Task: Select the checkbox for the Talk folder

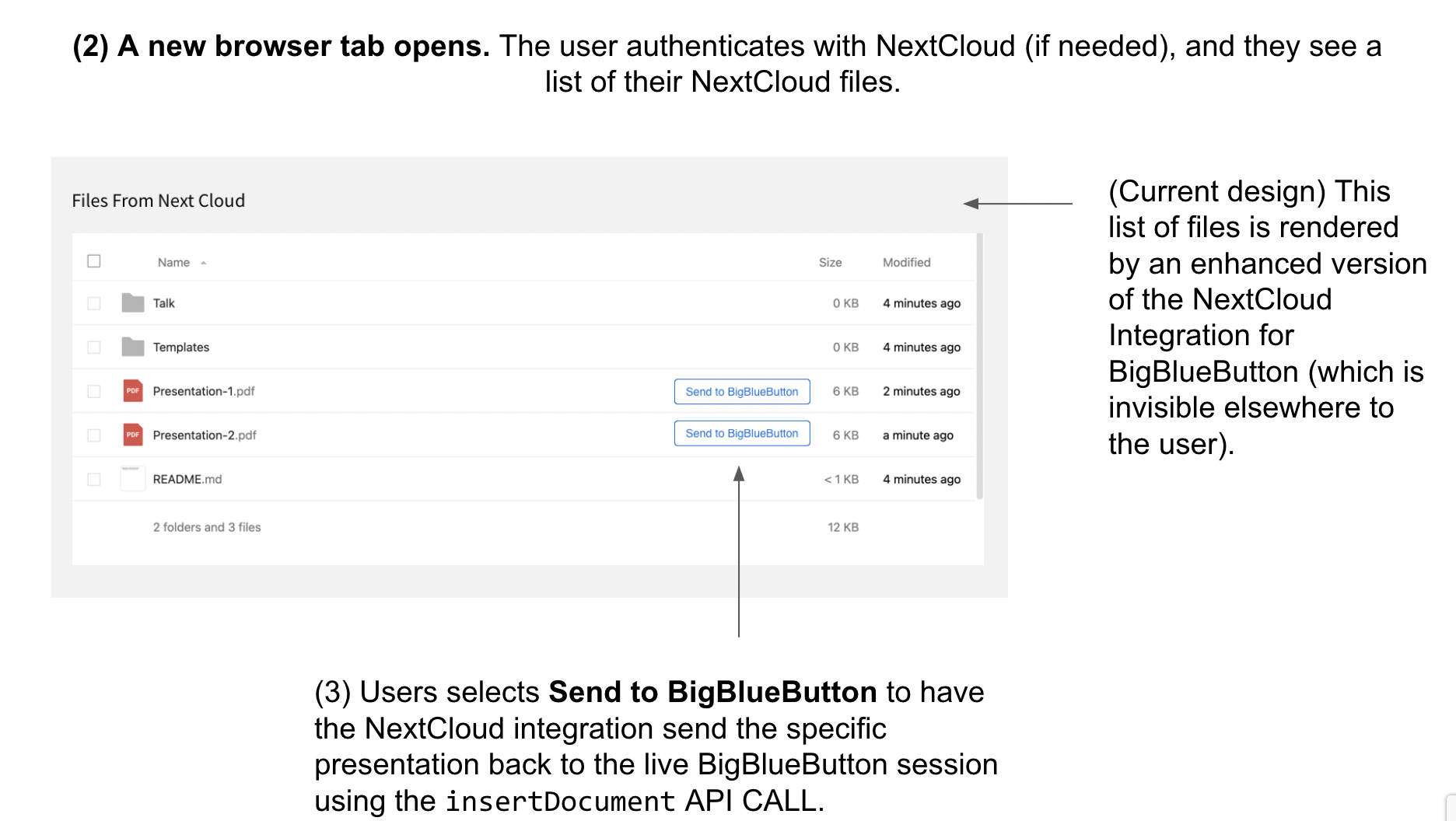Action: pos(93,302)
